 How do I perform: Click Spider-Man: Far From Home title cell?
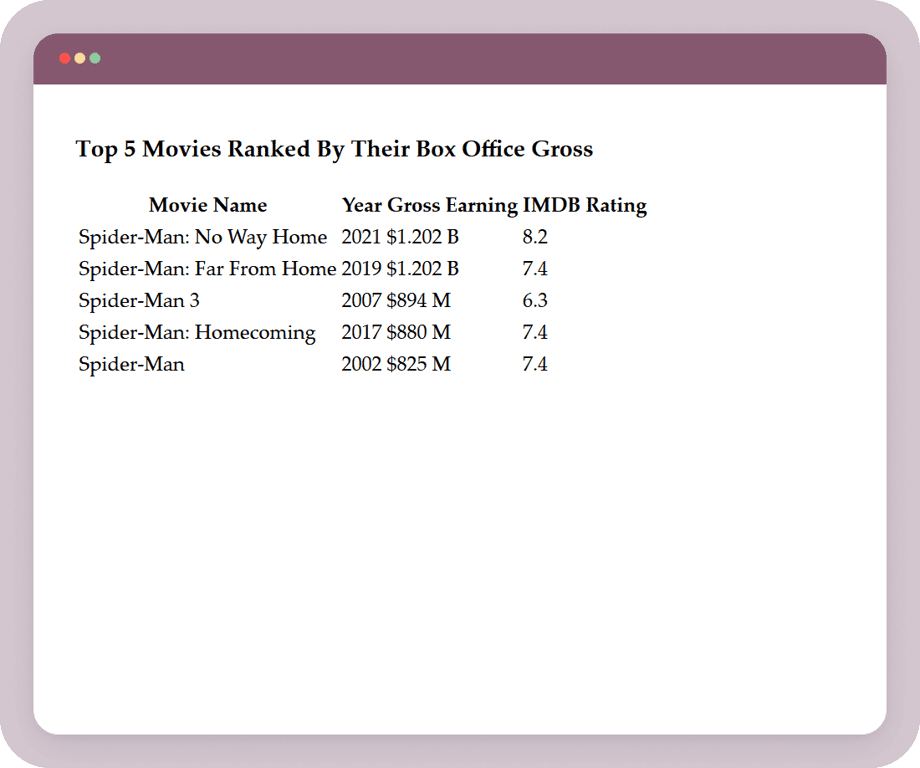pyautogui.click(x=207, y=269)
